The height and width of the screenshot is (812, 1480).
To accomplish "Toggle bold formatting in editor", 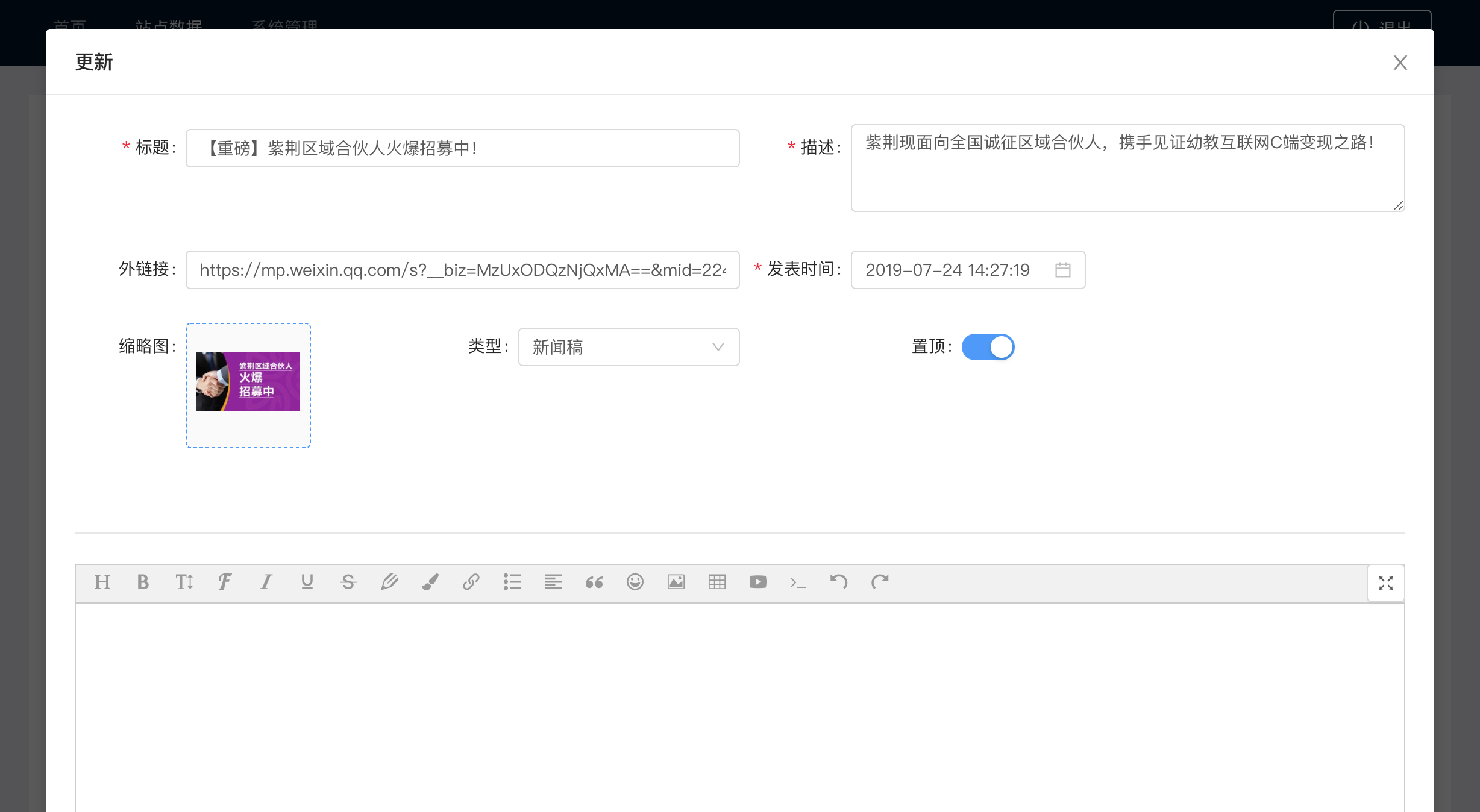I will point(143,582).
